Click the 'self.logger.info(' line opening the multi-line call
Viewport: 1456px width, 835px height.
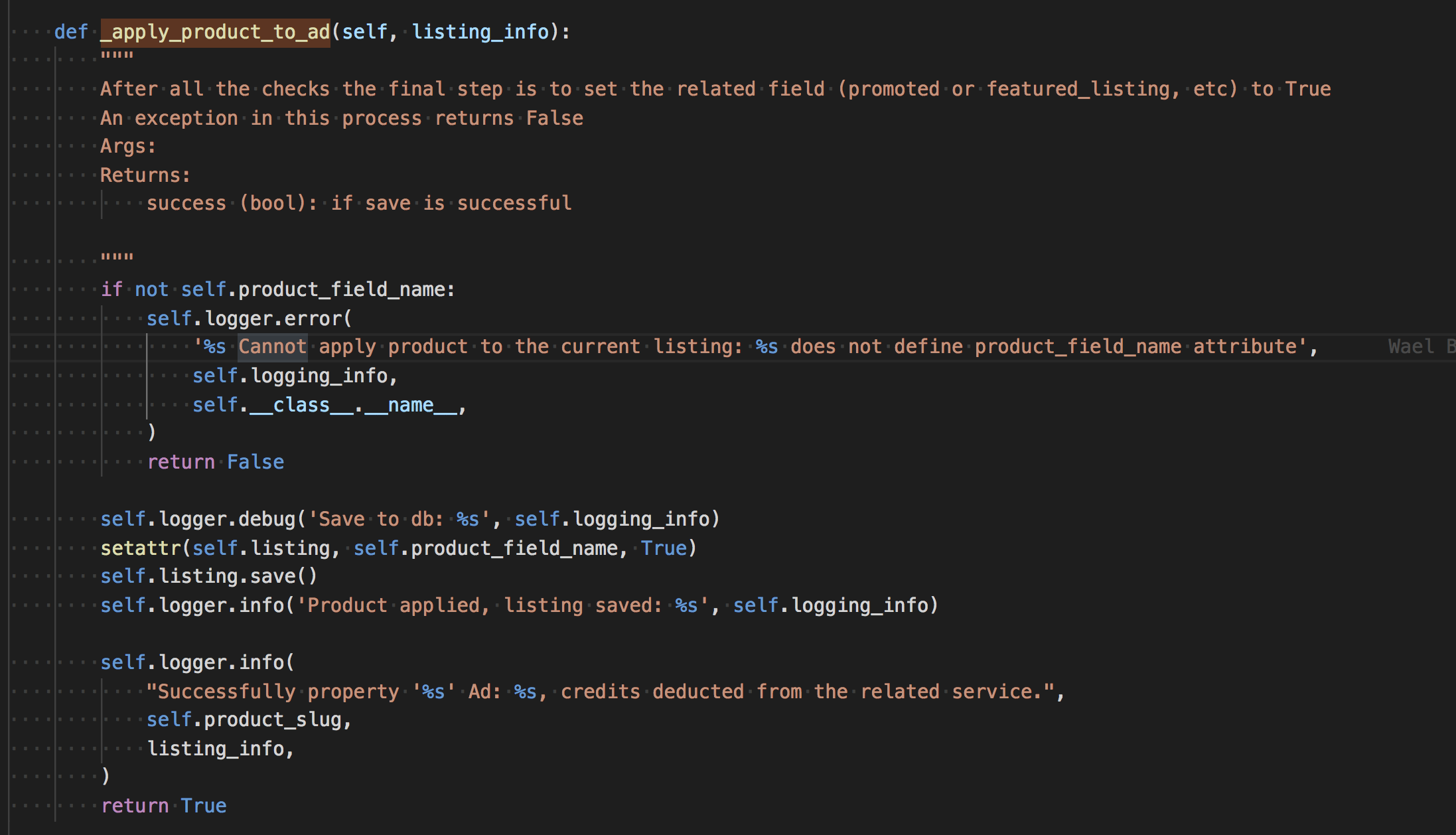point(197,662)
